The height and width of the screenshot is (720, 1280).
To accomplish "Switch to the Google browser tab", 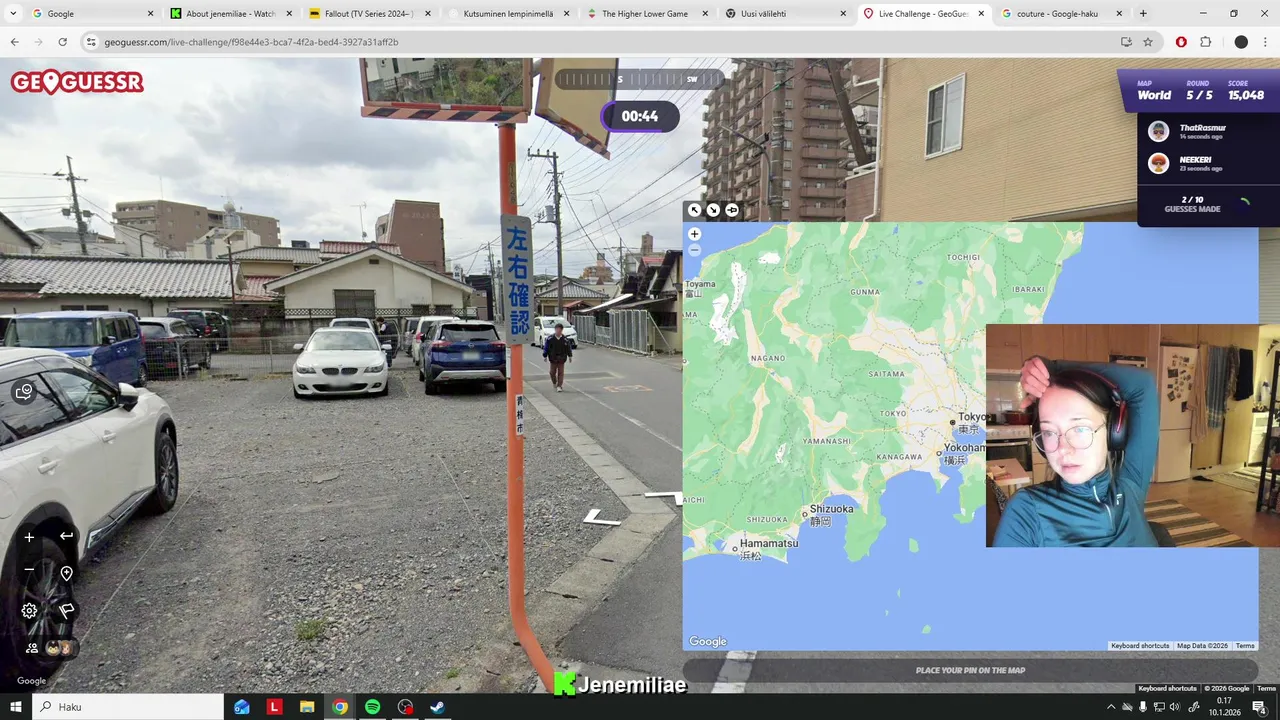I will click(x=85, y=14).
